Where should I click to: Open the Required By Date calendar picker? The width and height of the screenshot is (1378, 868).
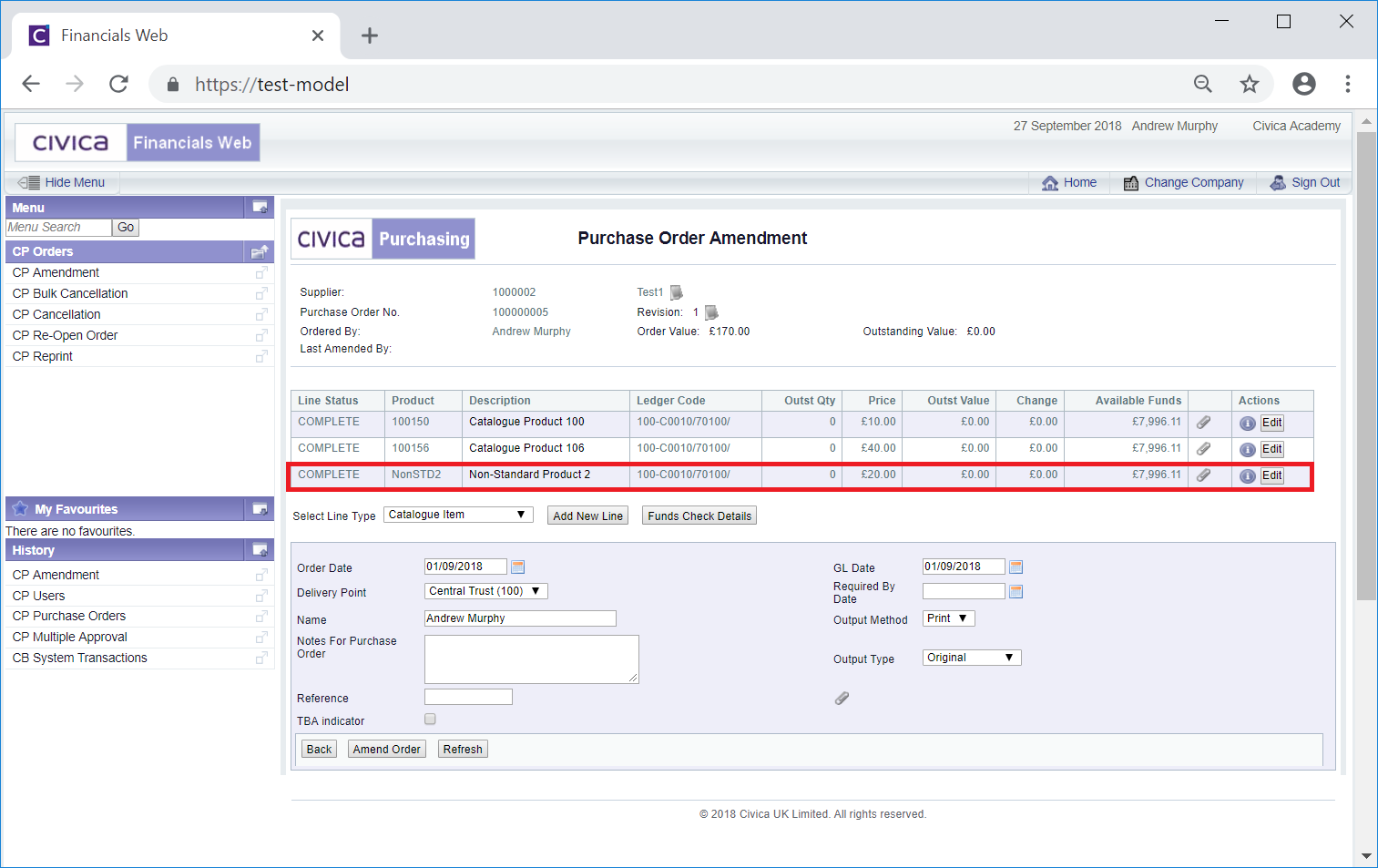pos(1016,591)
